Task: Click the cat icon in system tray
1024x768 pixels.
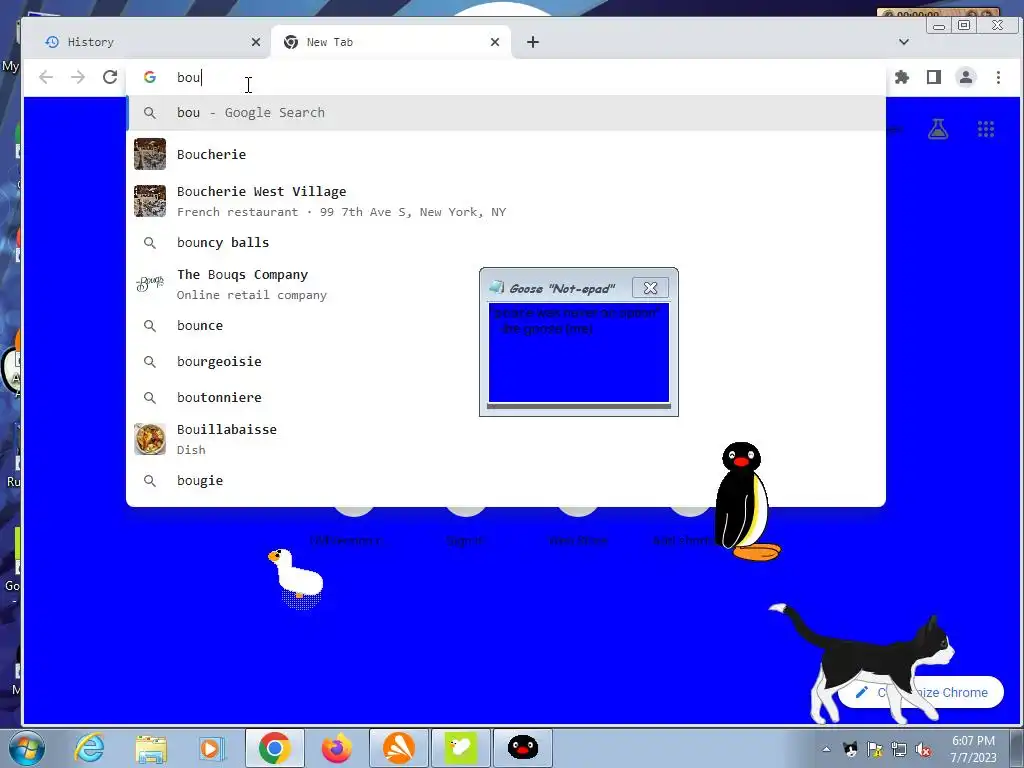Action: [x=850, y=749]
